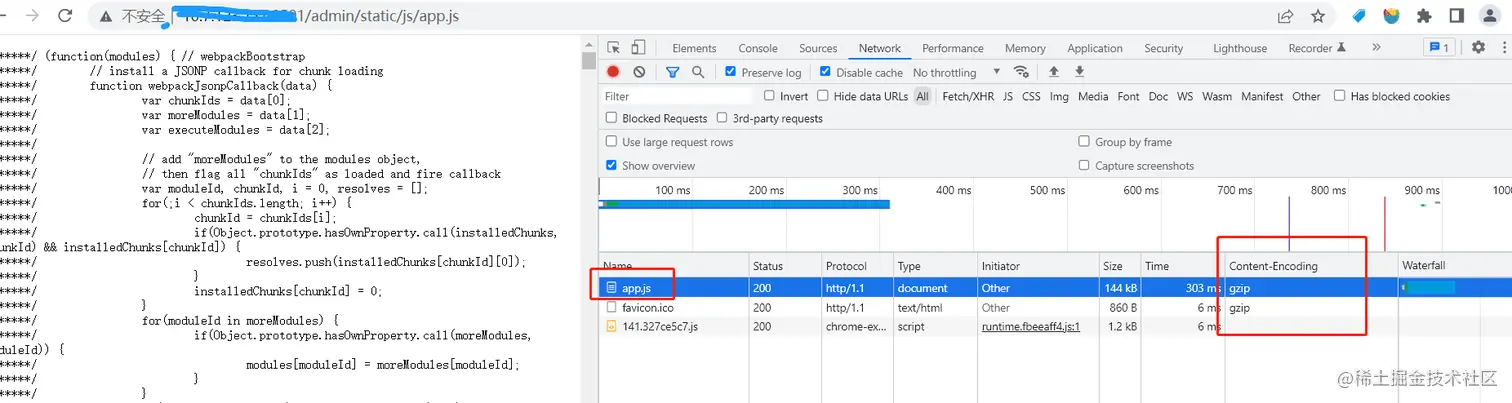Import HAR file with upload arrow

[1053, 72]
